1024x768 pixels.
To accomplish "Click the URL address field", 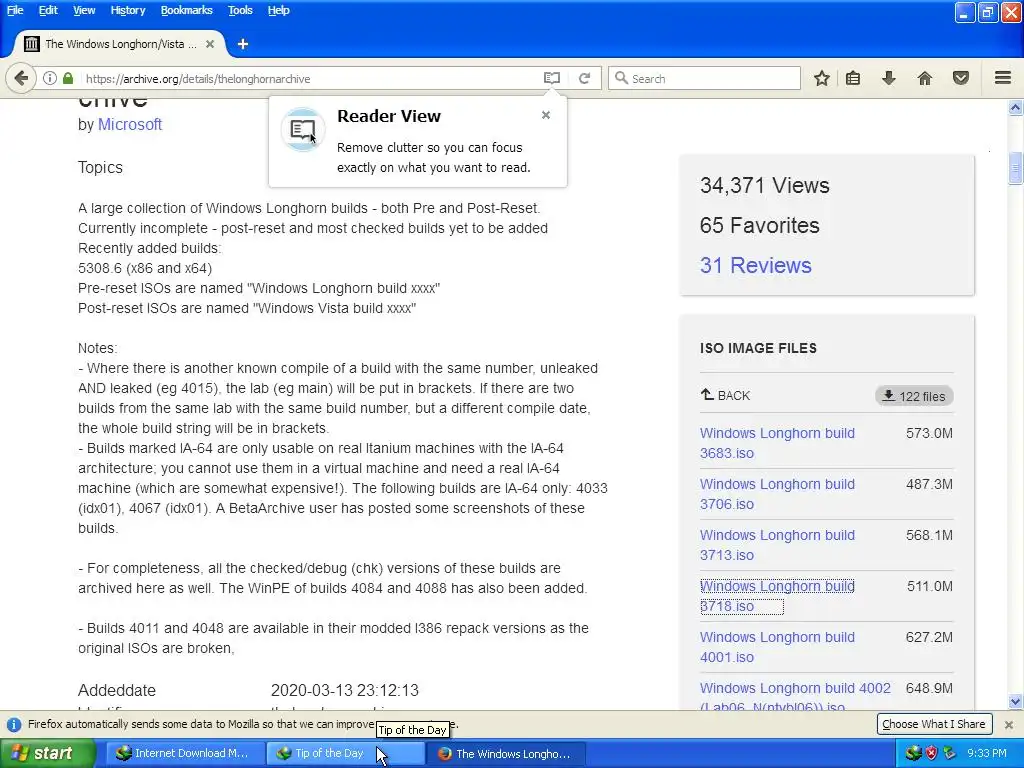I will click(310, 78).
